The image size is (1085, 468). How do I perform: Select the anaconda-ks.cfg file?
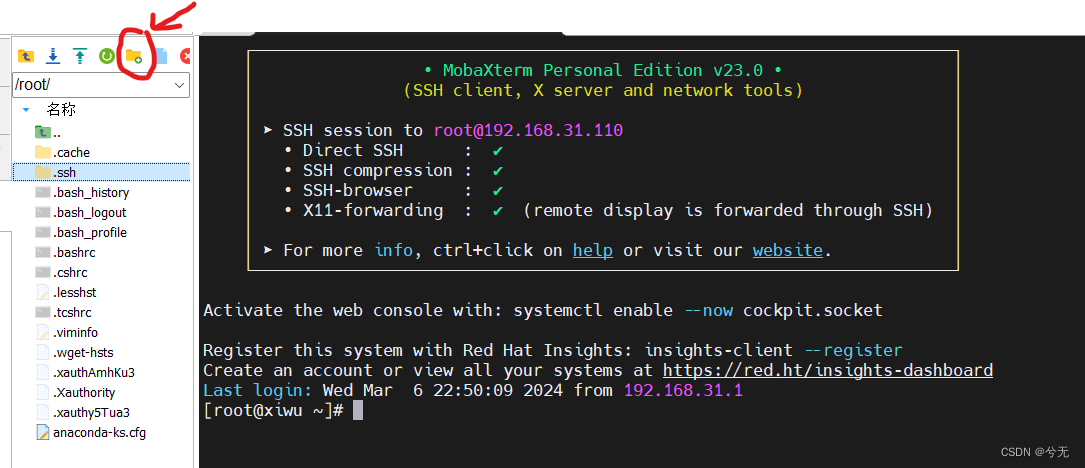pos(90,433)
